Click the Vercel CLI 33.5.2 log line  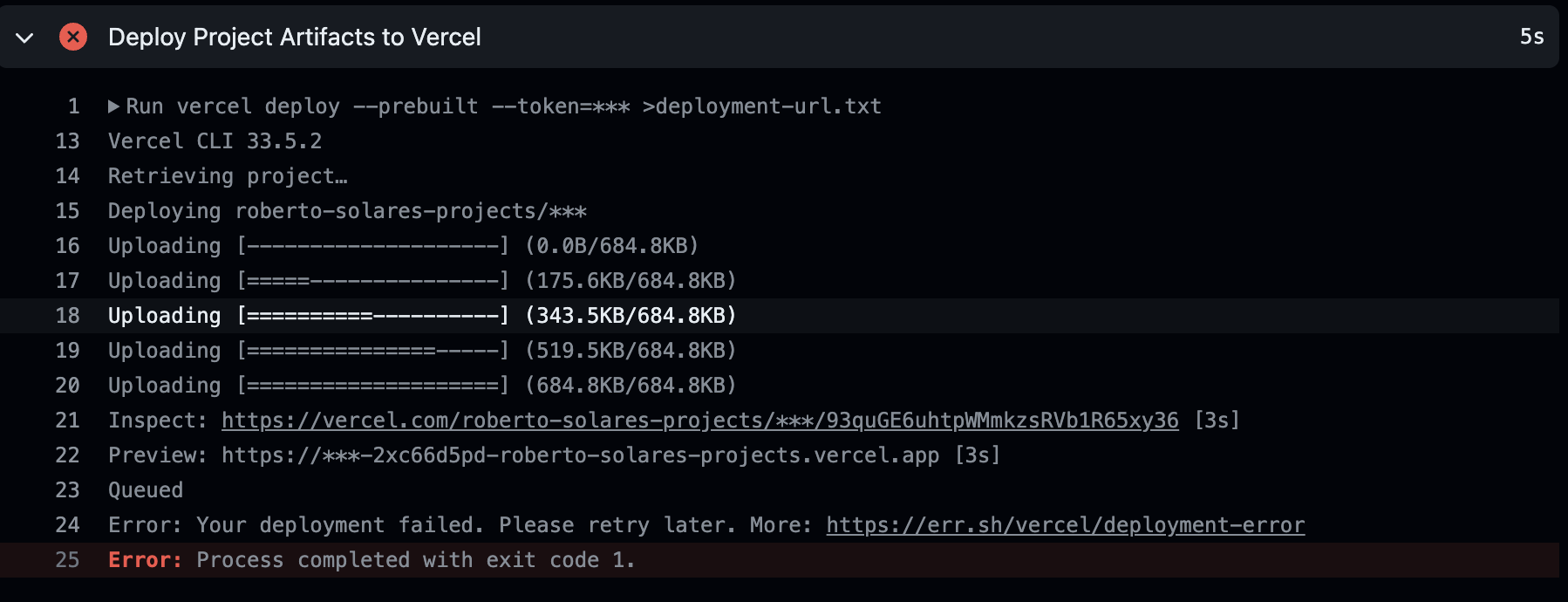tap(215, 141)
